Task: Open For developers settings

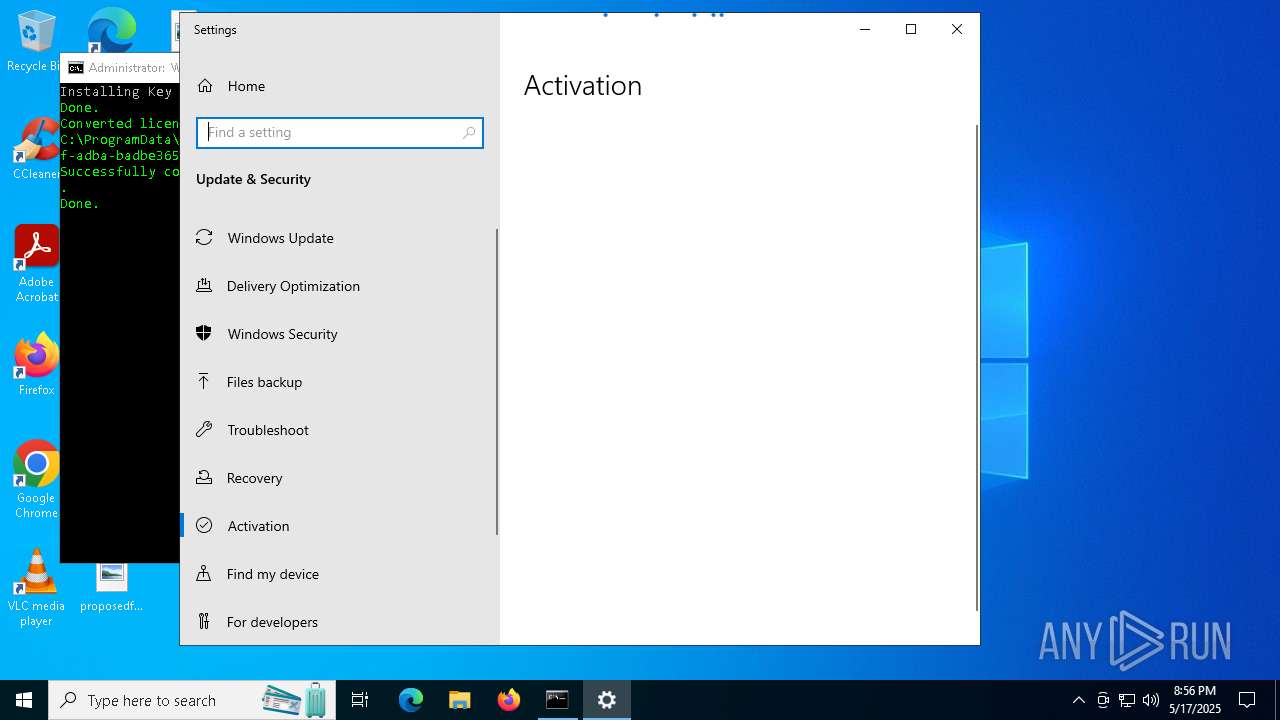Action: [x=338, y=622]
